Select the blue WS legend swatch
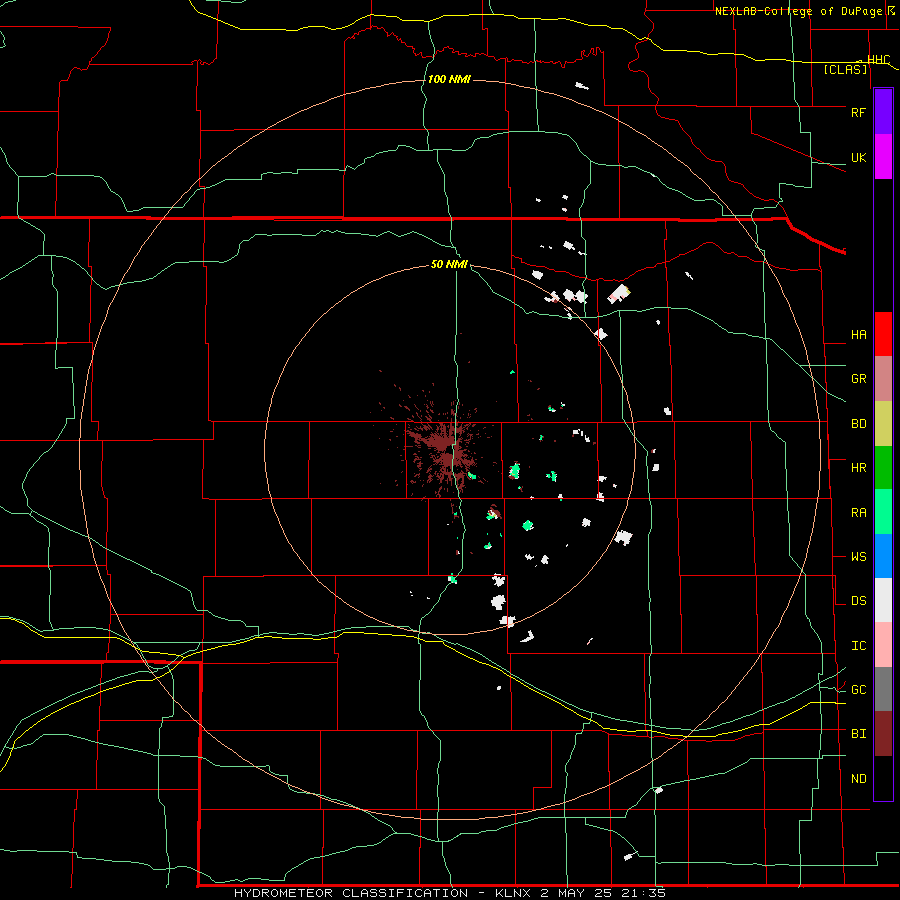The width and height of the screenshot is (900, 900). coord(883,556)
